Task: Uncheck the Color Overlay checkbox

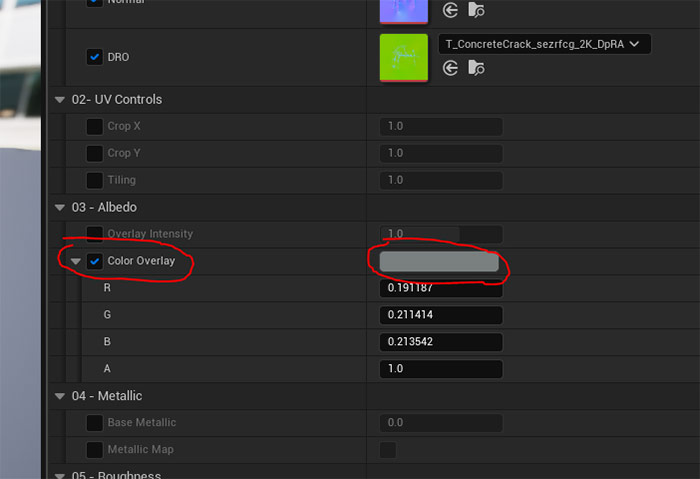Action: 94,261
